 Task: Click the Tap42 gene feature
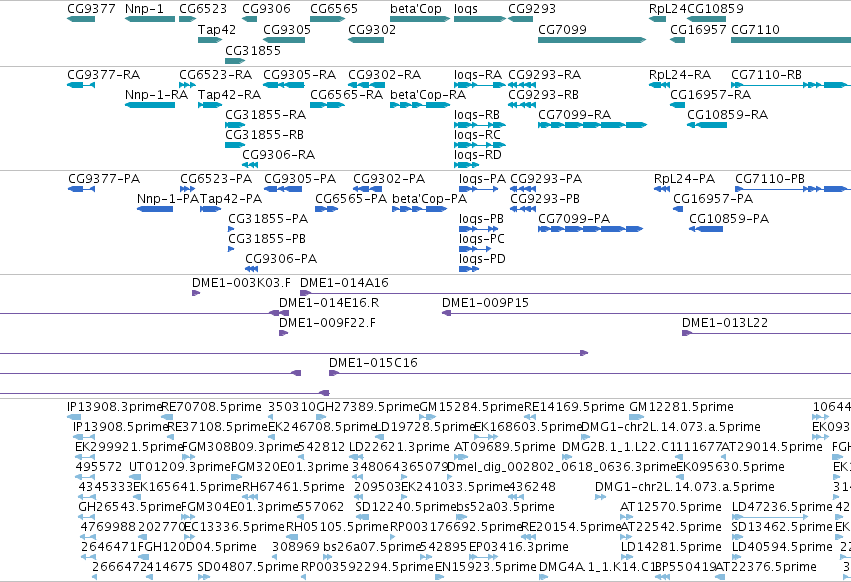[210, 40]
